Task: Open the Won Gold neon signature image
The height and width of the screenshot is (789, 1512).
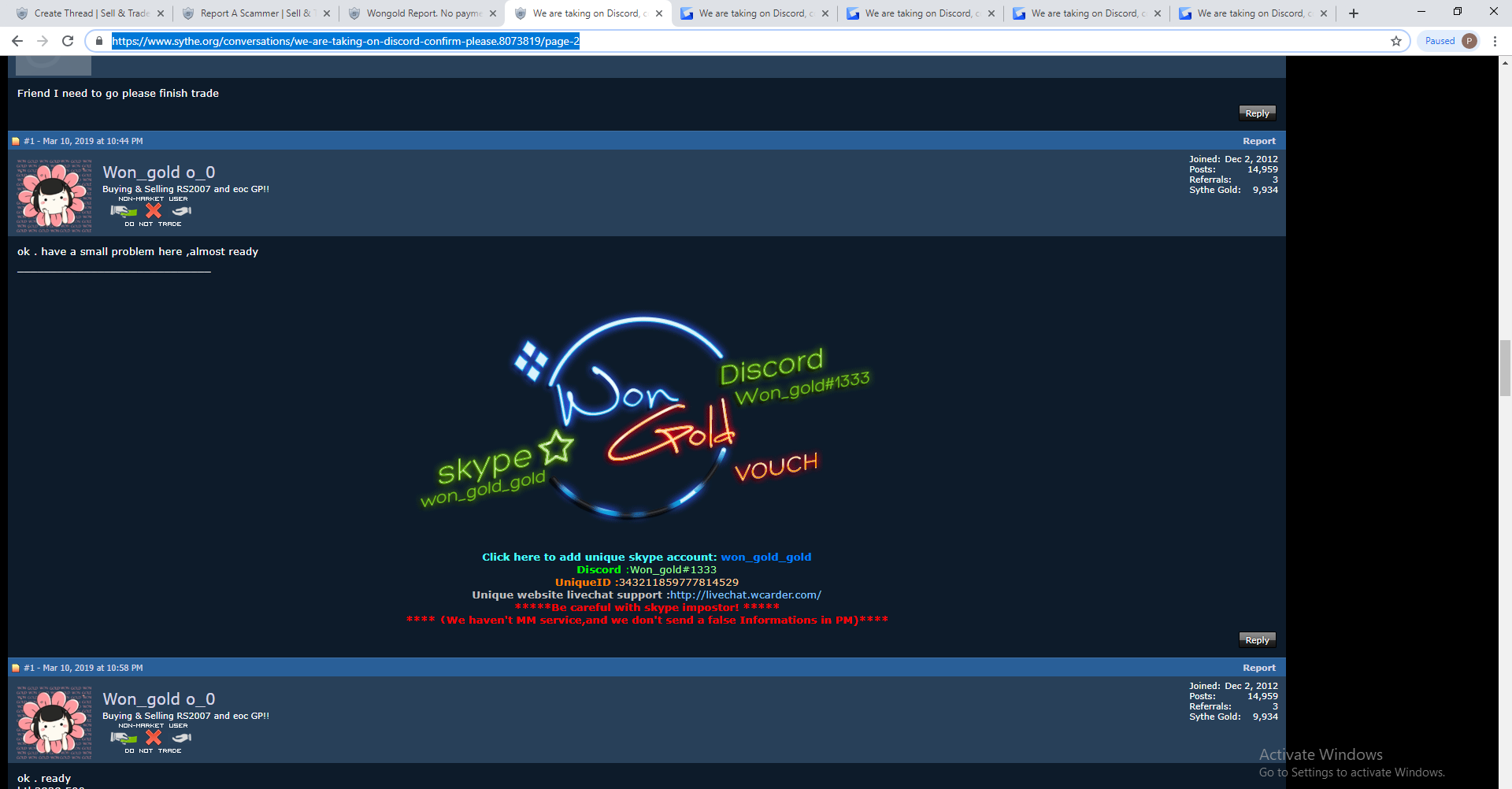Action: click(646, 417)
